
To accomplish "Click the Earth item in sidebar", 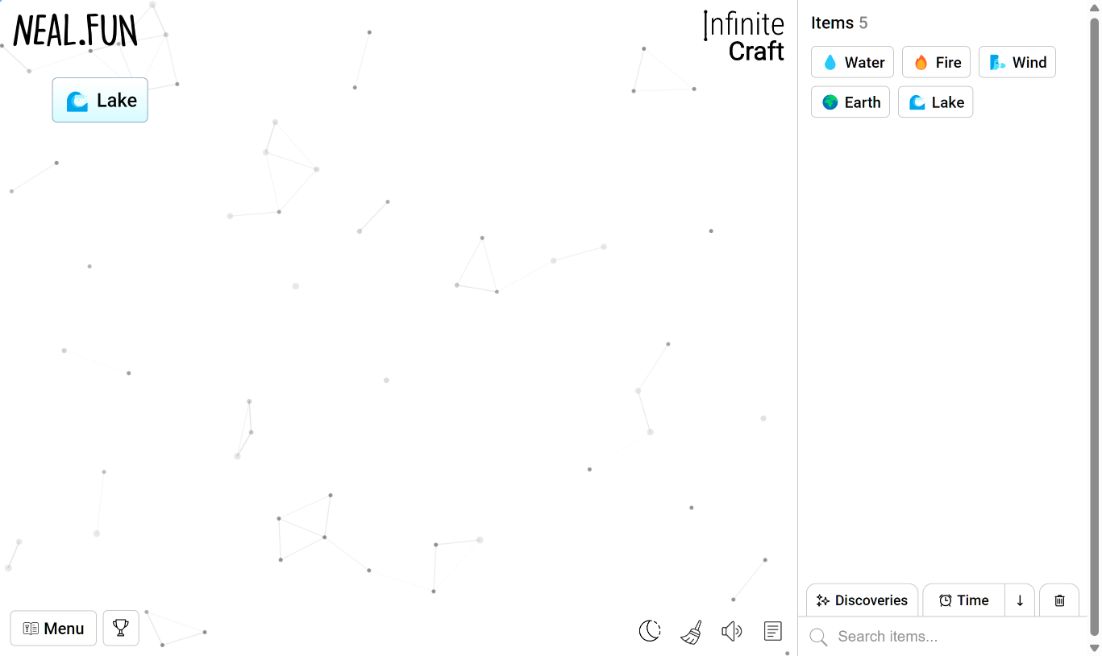I will [850, 102].
